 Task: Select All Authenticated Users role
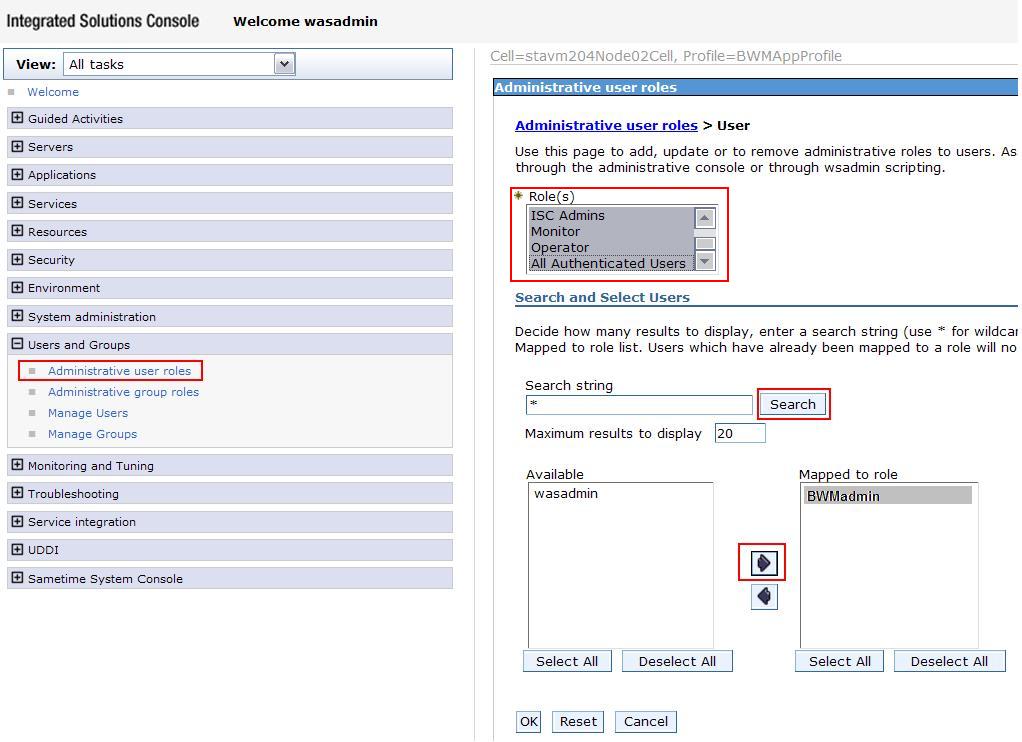[611, 263]
